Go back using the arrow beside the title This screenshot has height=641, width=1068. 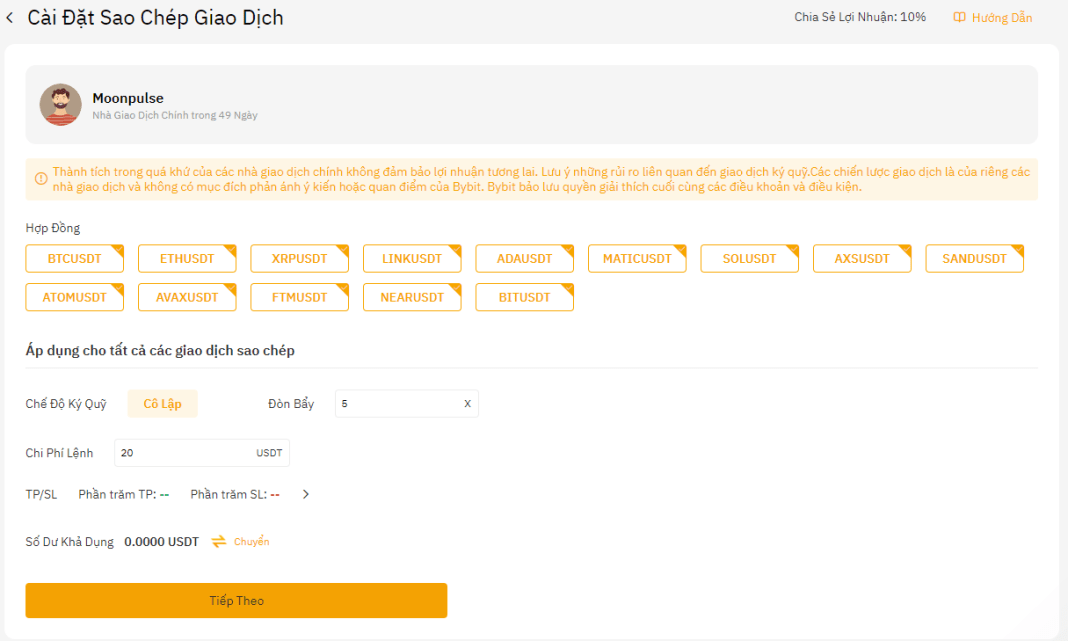(10, 18)
